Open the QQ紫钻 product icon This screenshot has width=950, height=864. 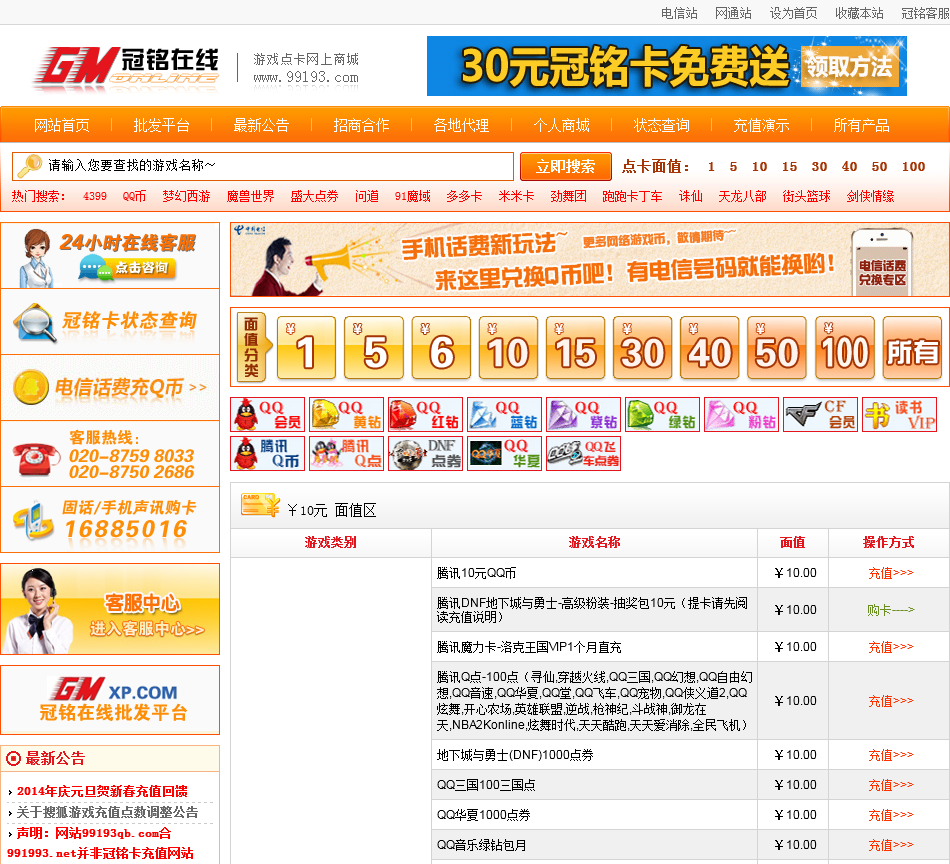(x=583, y=414)
